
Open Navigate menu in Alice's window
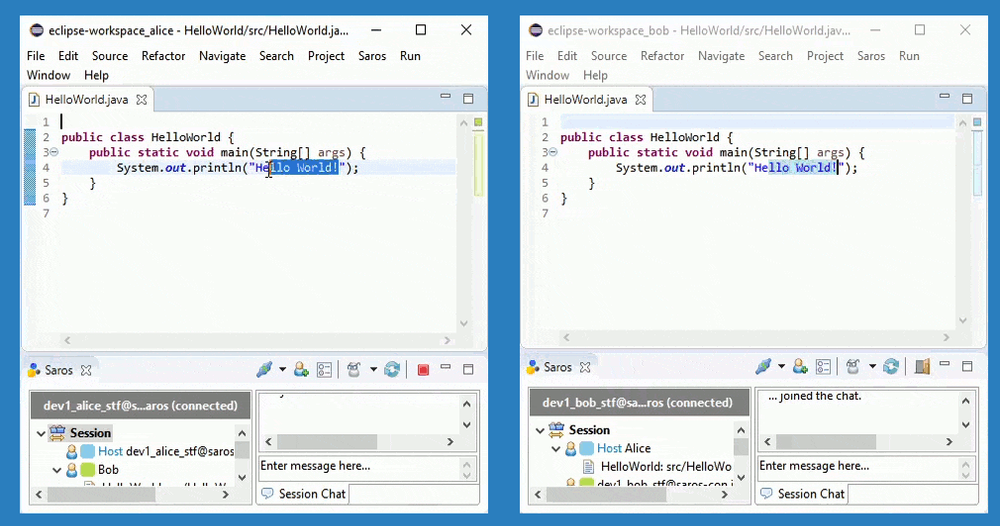pyautogui.click(x=222, y=56)
